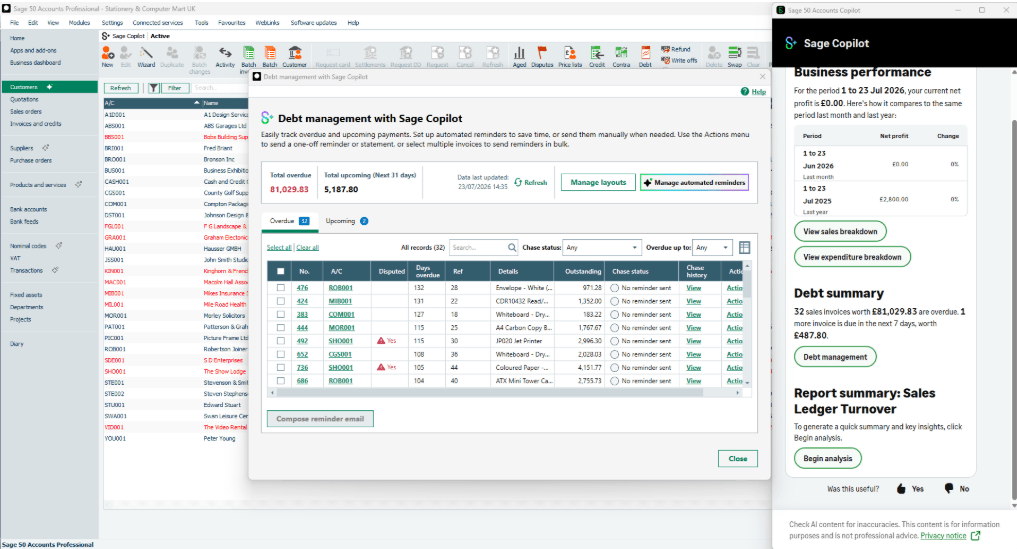Open invoice number 476 link
1017x549 pixels.
302,287
